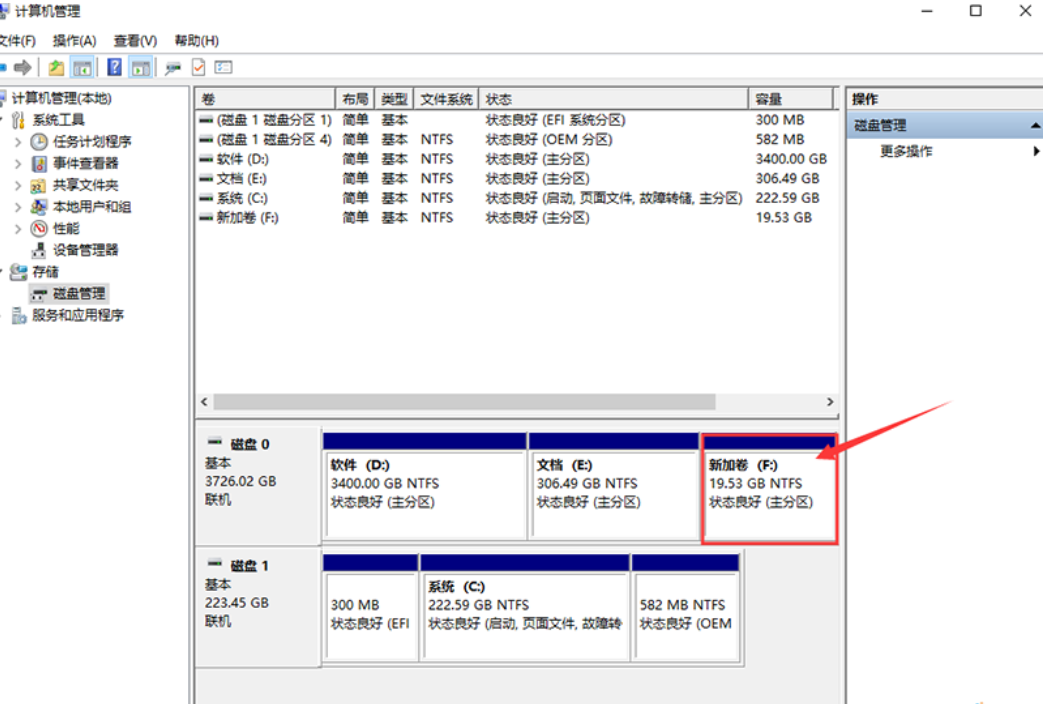Click the volume list's left scroll arrow

pyautogui.click(x=204, y=402)
